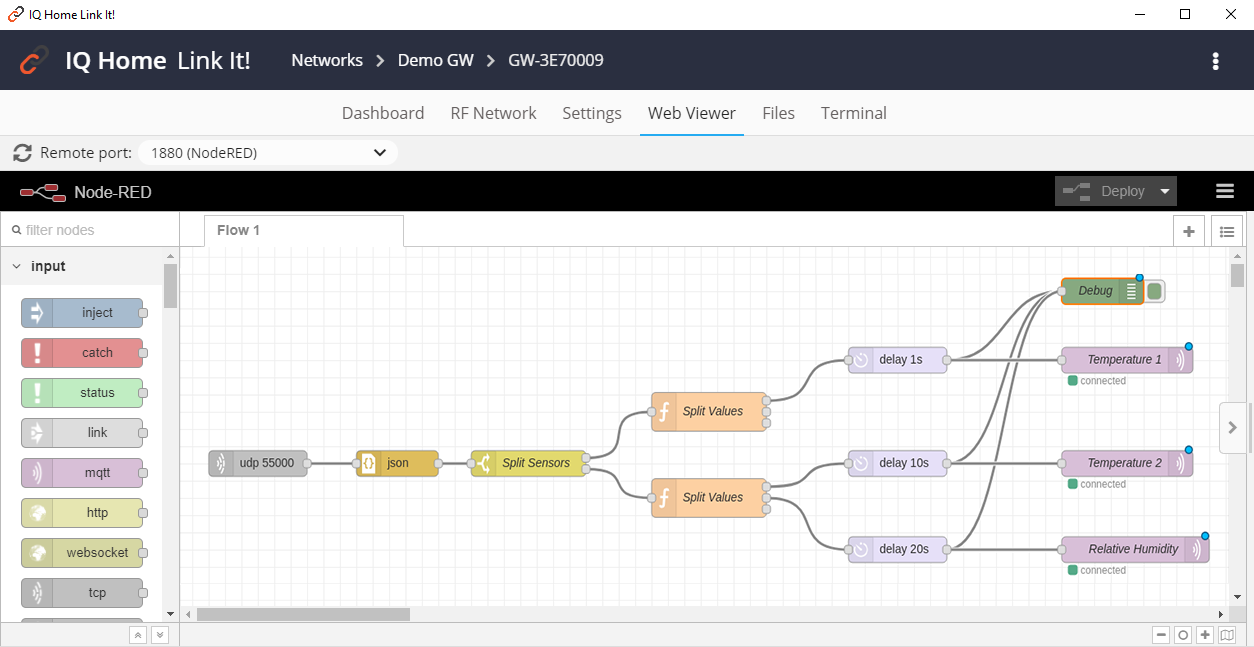Click the connected status under Relative Humidity
The width and height of the screenshot is (1254, 647).
click(1097, 570)
